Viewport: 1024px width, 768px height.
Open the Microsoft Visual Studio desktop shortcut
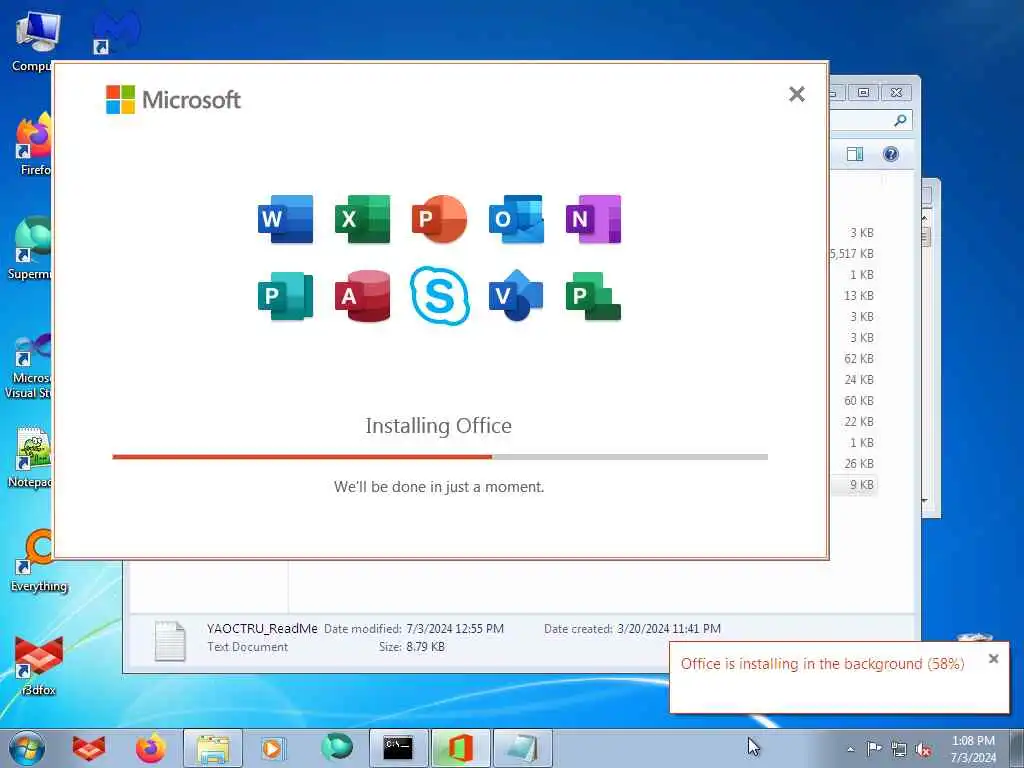pyautogui.click(x=29, y=366)
